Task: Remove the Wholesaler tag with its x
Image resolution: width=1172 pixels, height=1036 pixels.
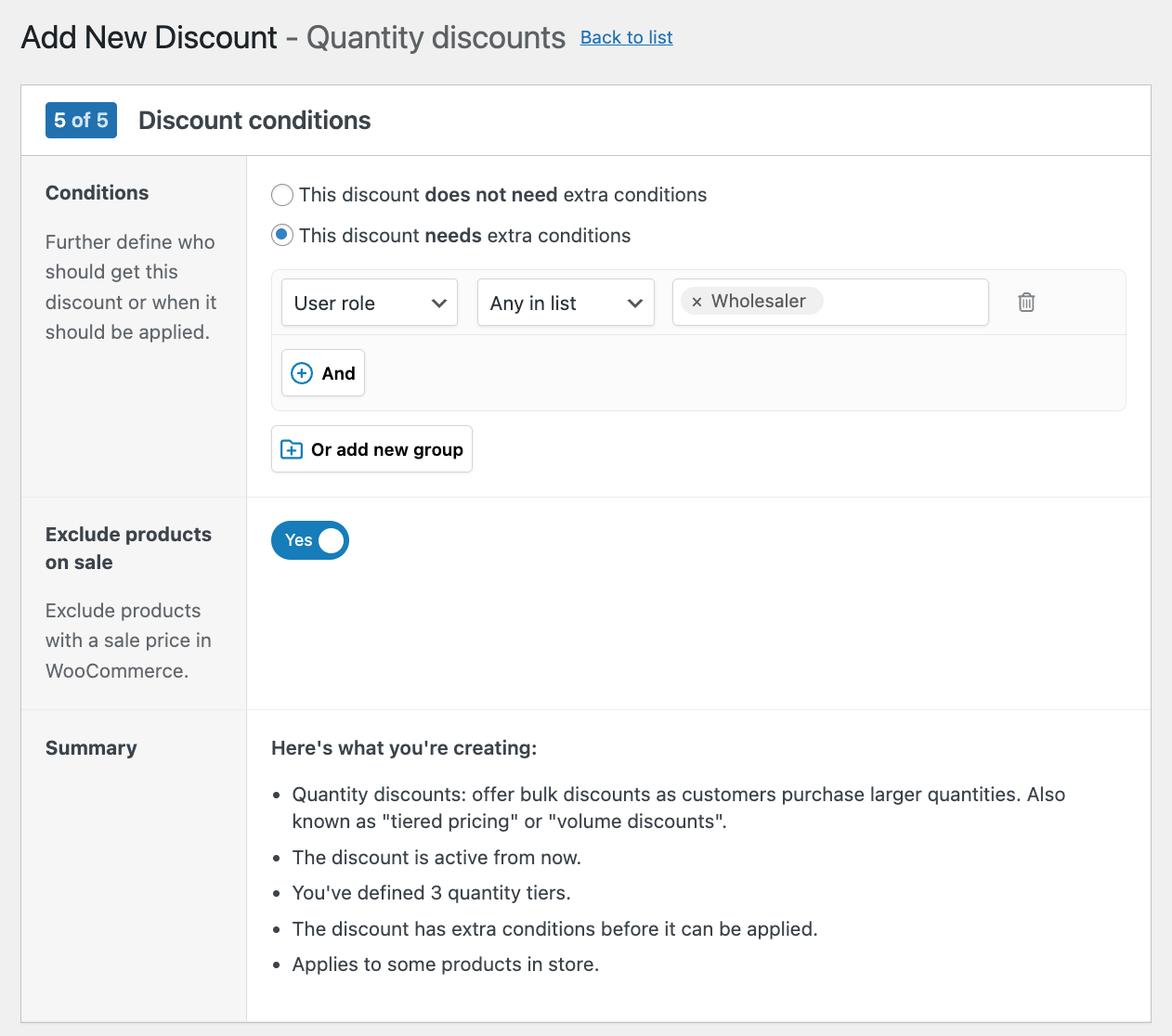Action: point(697,302)
